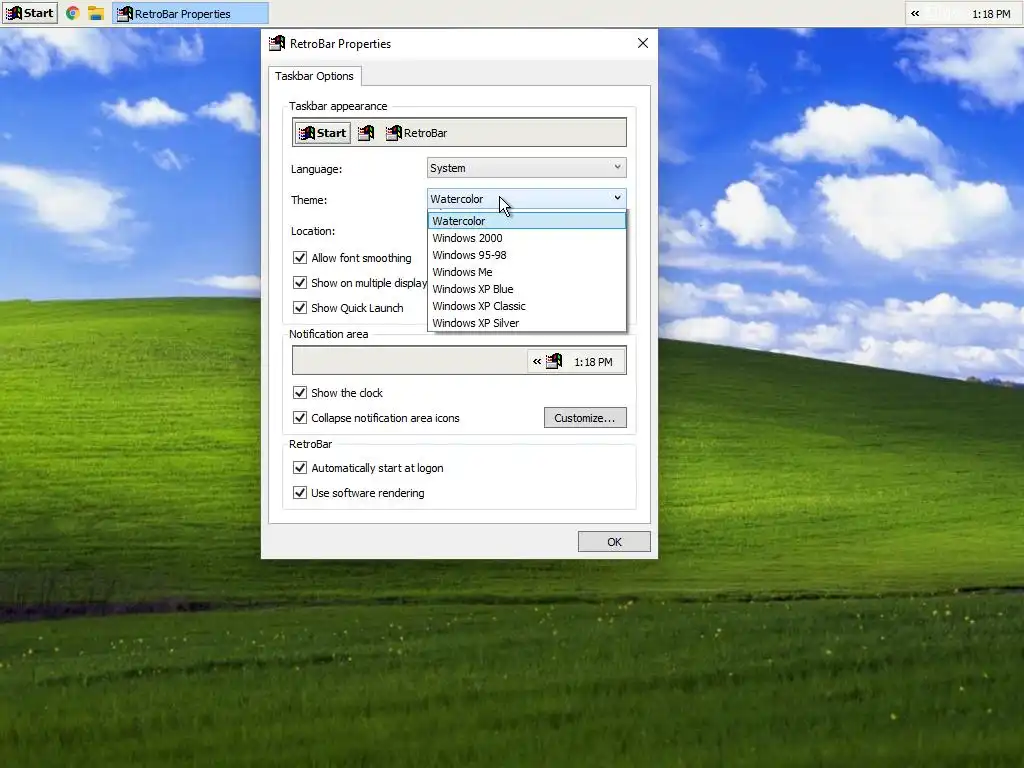The width and height of the screenshot is (1024, 768).
Task: Click the RetroBar tray icon in preview
Action: [554, 361]
